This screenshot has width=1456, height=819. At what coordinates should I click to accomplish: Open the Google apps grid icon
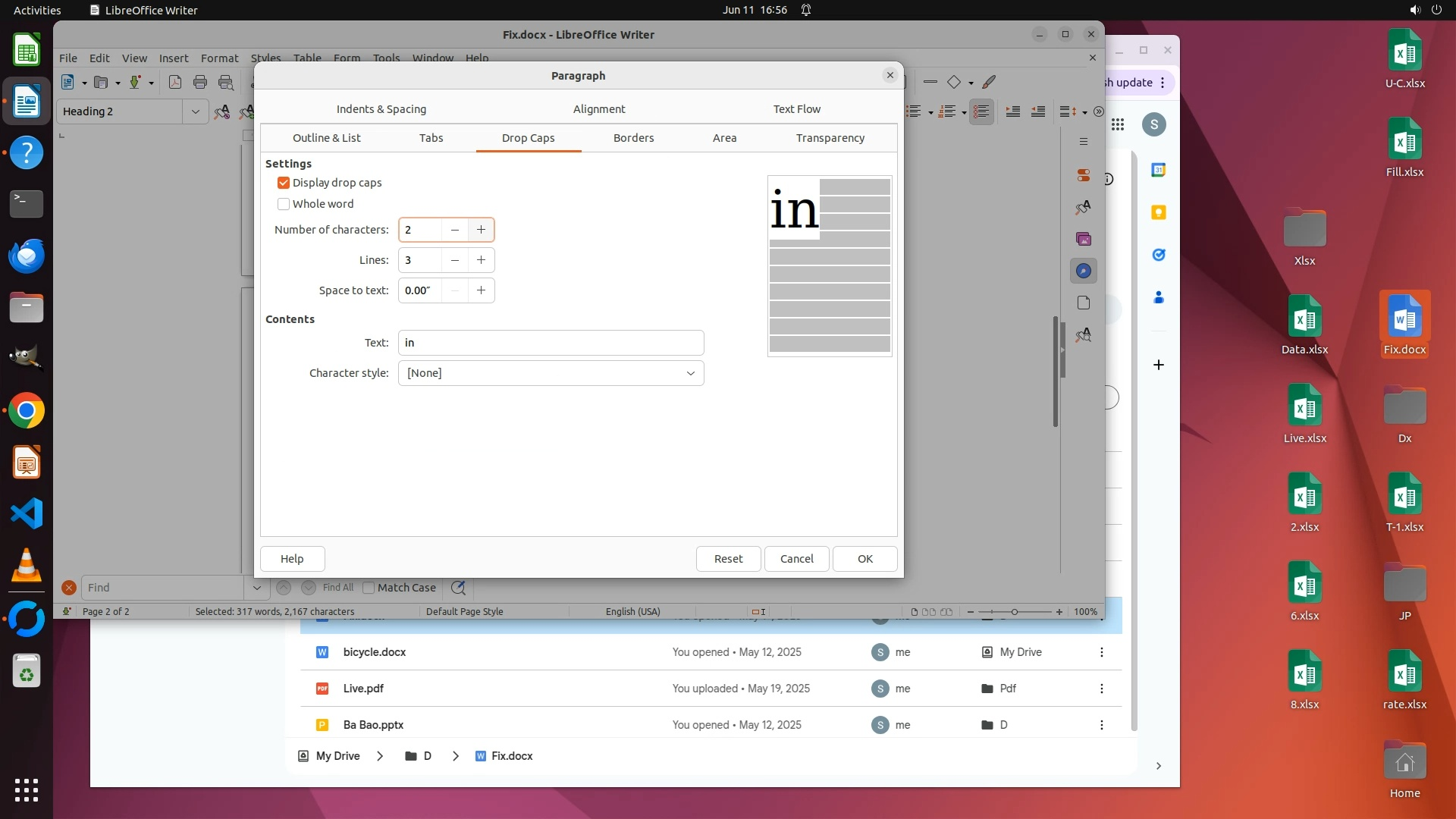1118,124
